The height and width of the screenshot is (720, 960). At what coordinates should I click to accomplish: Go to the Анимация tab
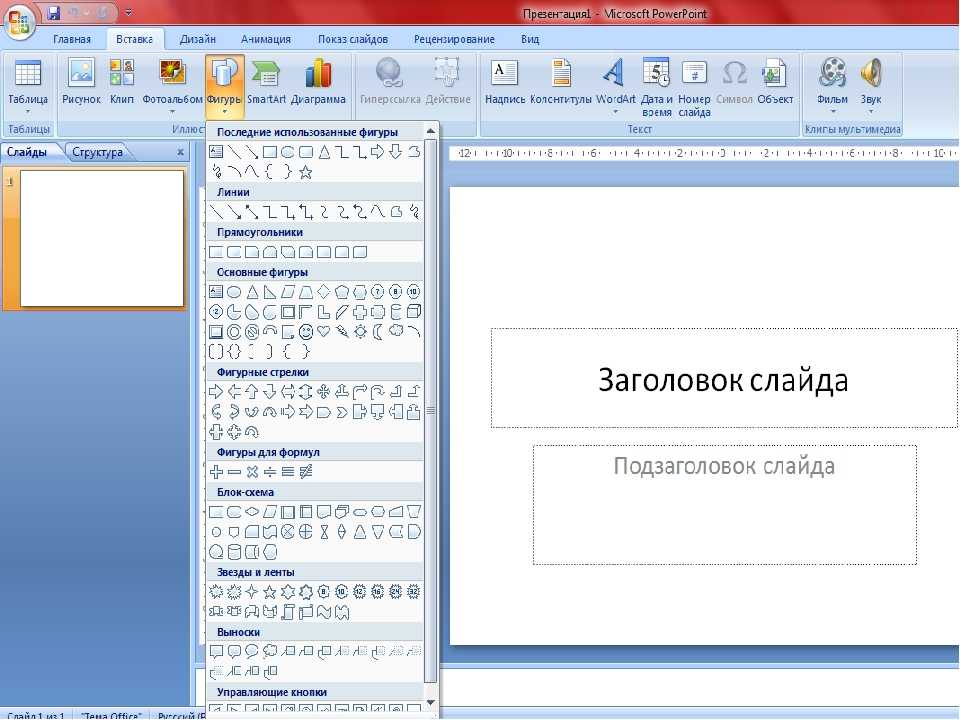point(266,39)
